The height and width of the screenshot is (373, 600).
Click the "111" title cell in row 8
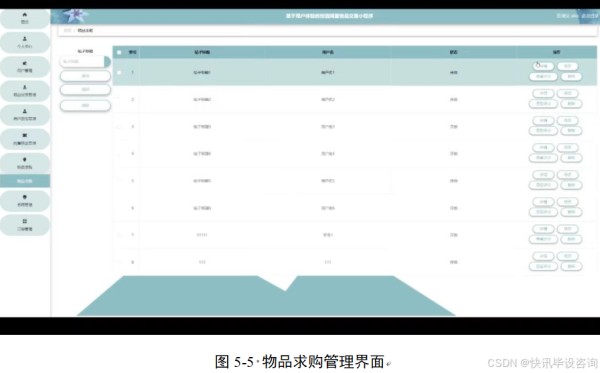point(202,262)
